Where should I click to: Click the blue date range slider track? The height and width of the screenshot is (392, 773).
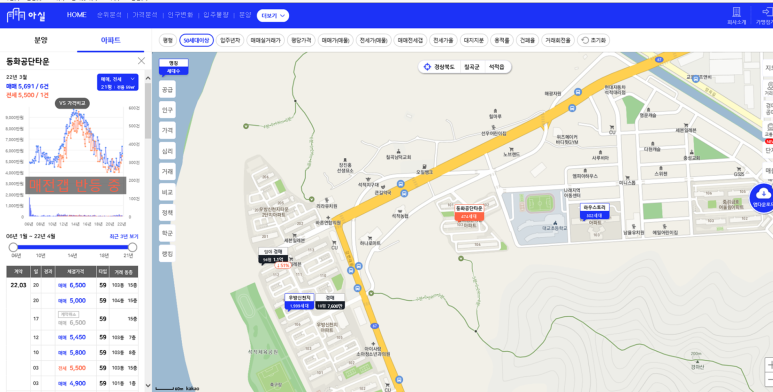tap(73, 247)
